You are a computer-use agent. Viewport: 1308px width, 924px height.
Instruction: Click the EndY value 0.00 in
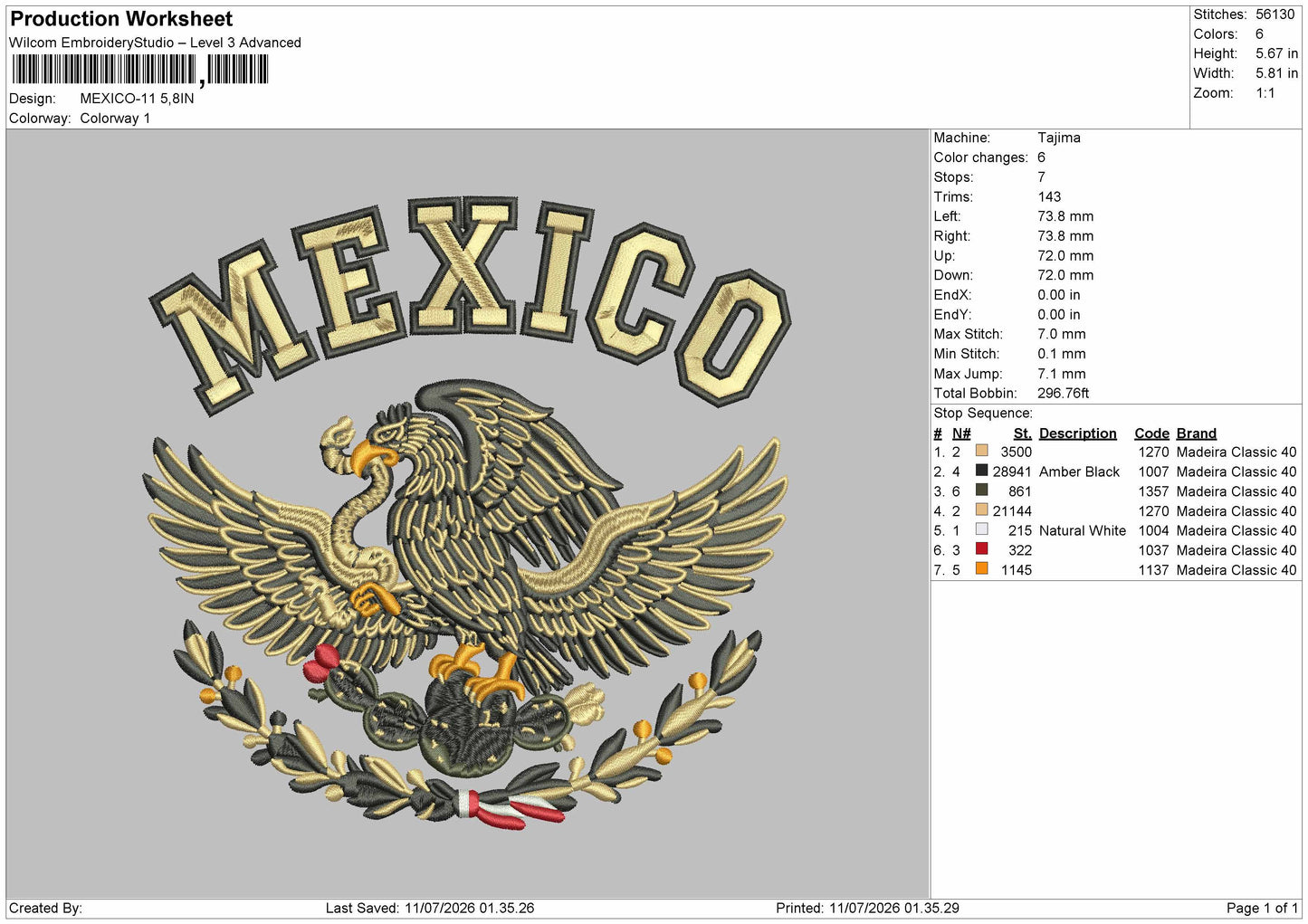point(1059,315)
